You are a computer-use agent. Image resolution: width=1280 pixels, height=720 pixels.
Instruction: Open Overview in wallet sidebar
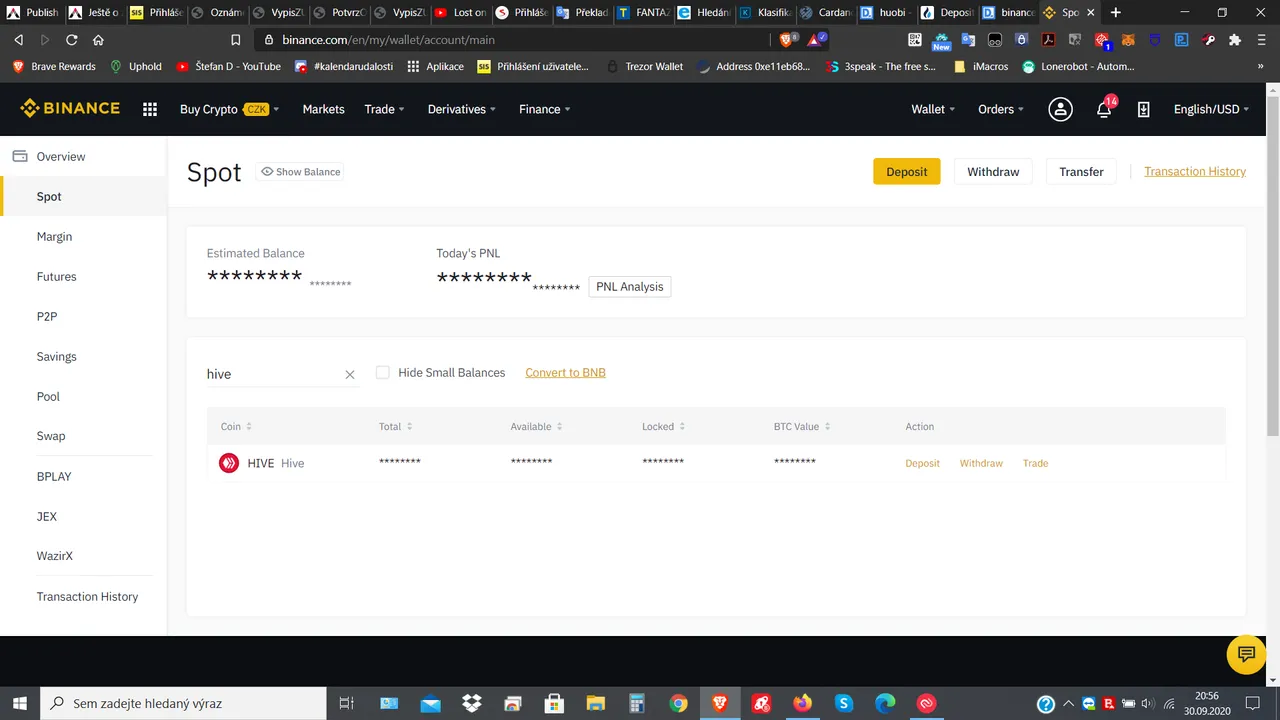coord(61,157)
